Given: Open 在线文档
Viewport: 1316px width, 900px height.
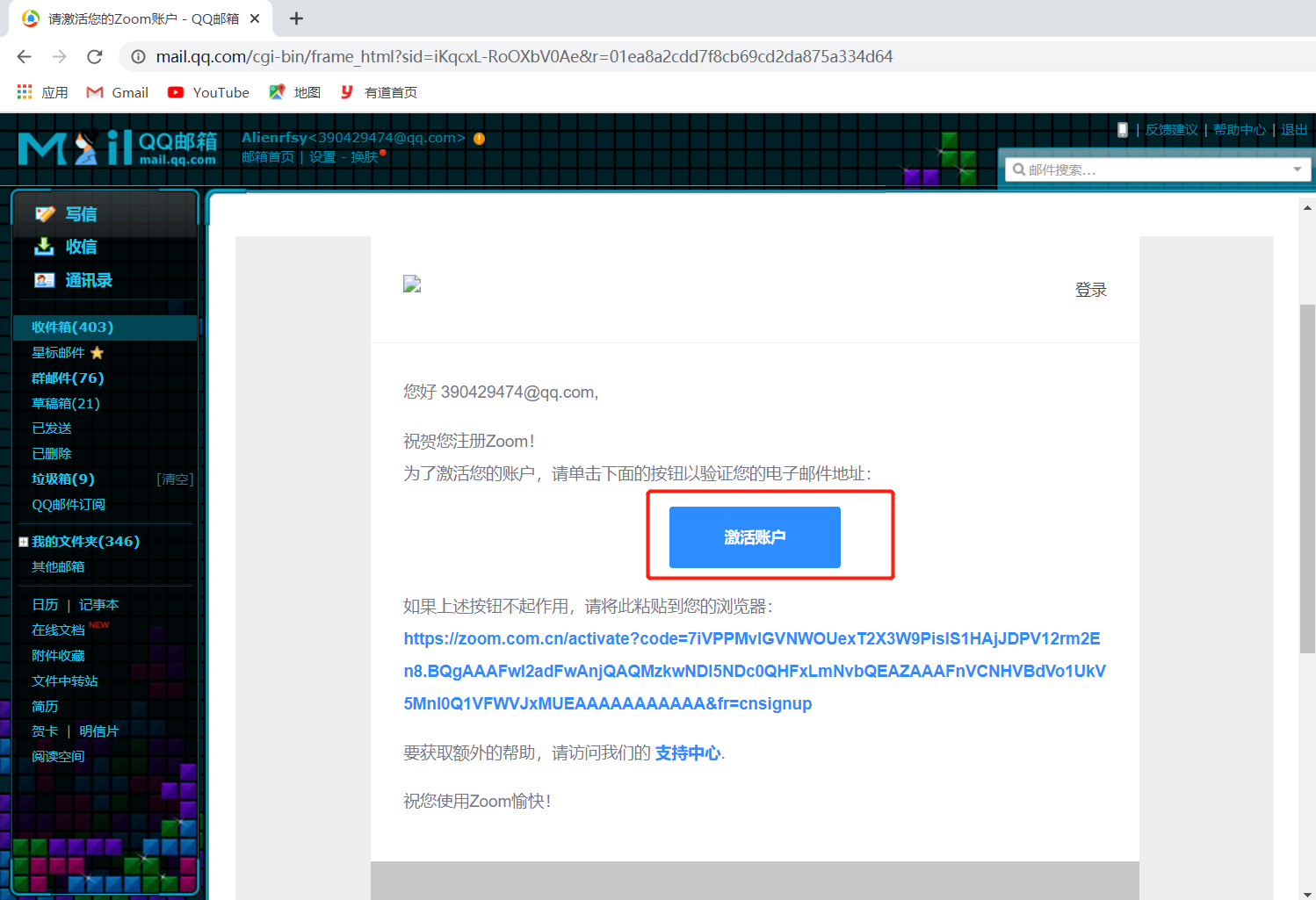Looking at the screenshot, I should click(58, 630).
